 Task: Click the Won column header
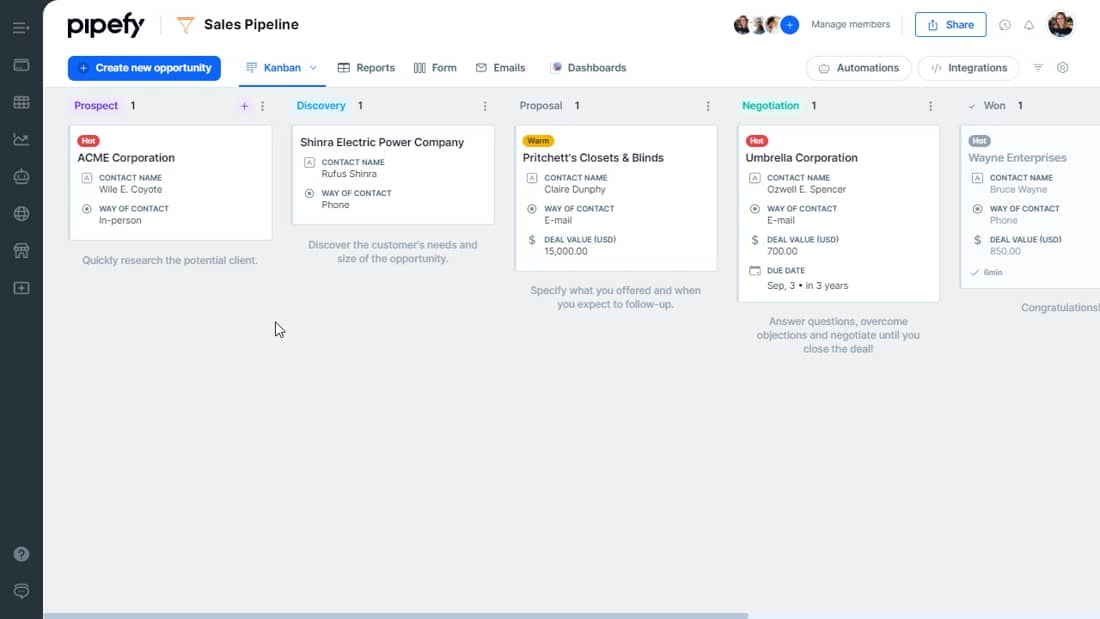click(994, 106)
